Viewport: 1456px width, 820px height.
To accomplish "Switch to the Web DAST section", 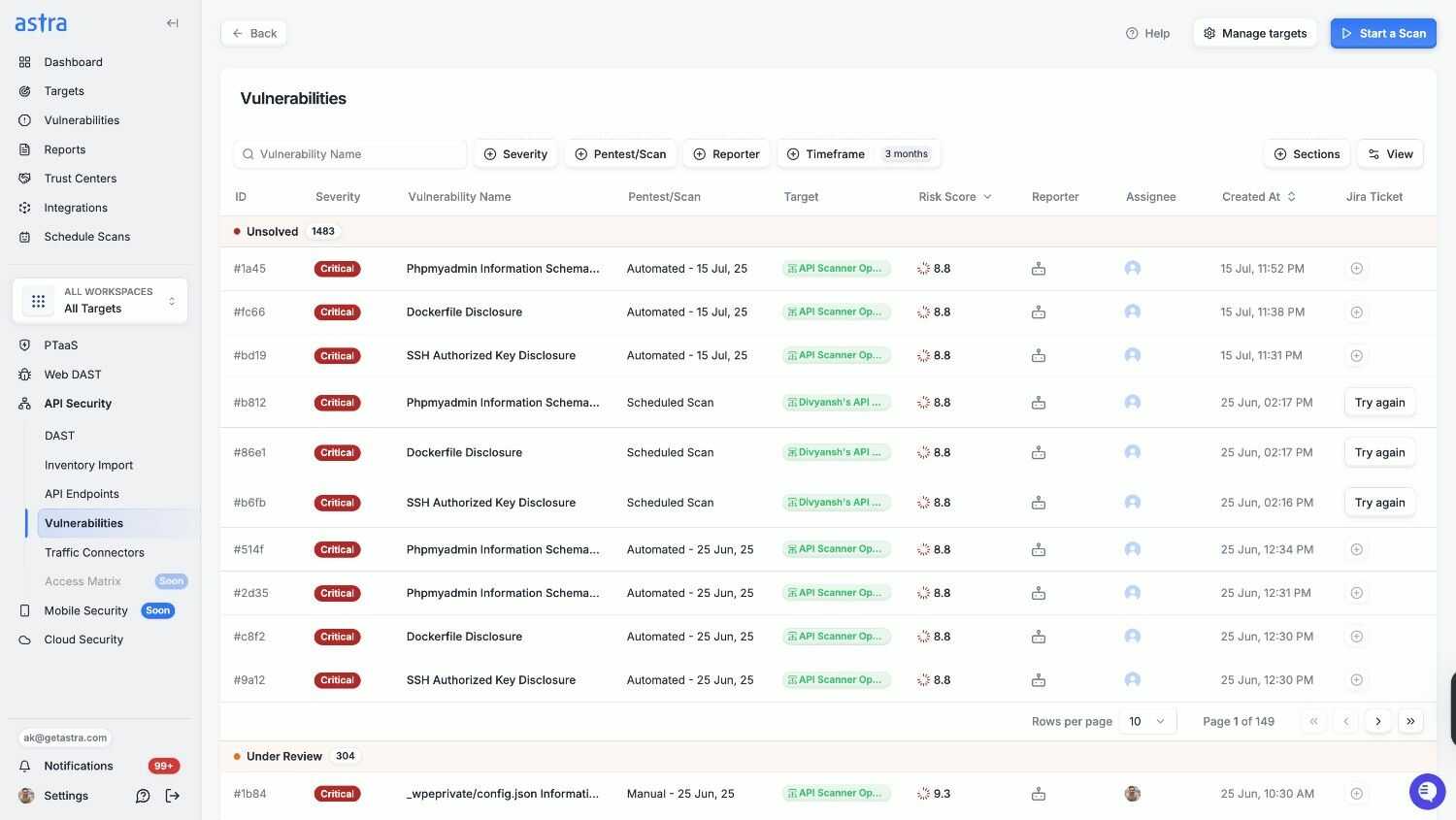I will 72,374.
